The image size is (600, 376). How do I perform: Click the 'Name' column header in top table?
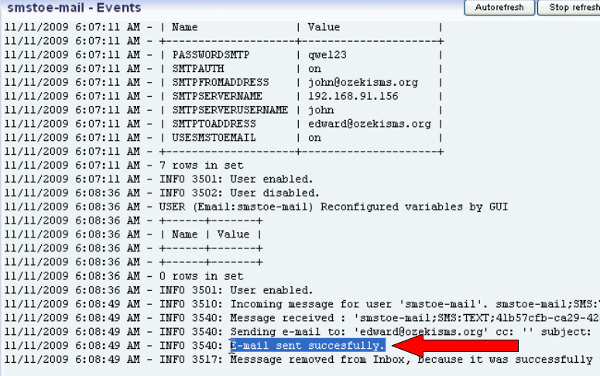[184, 27]
